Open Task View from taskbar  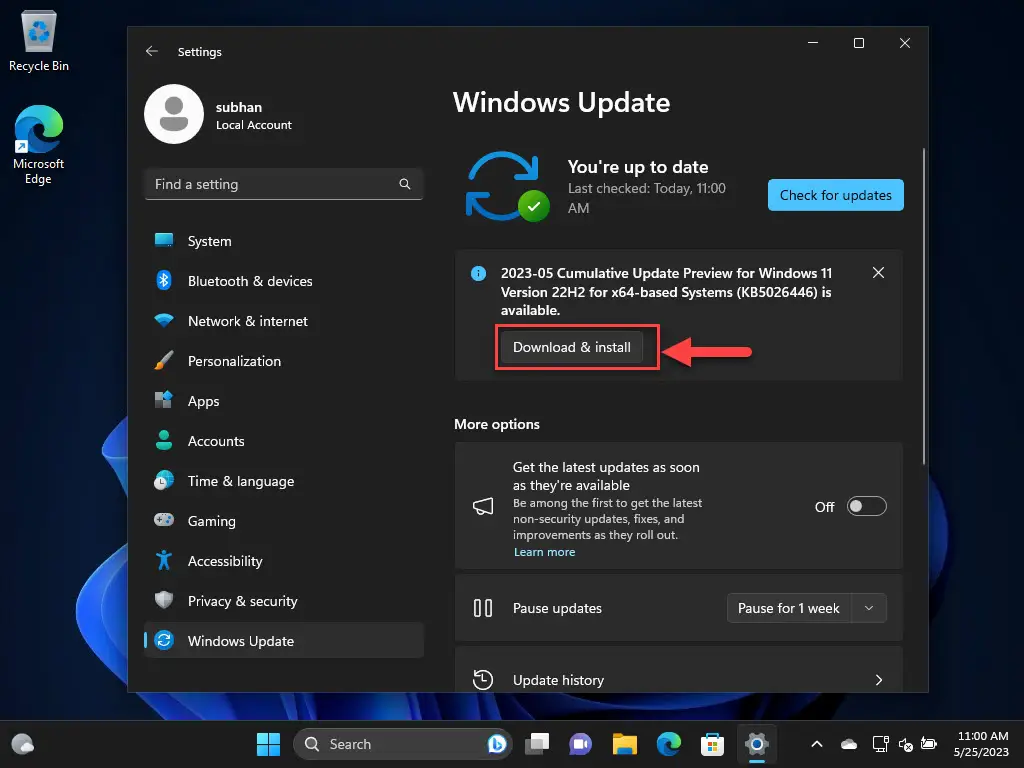pos(537,744)
